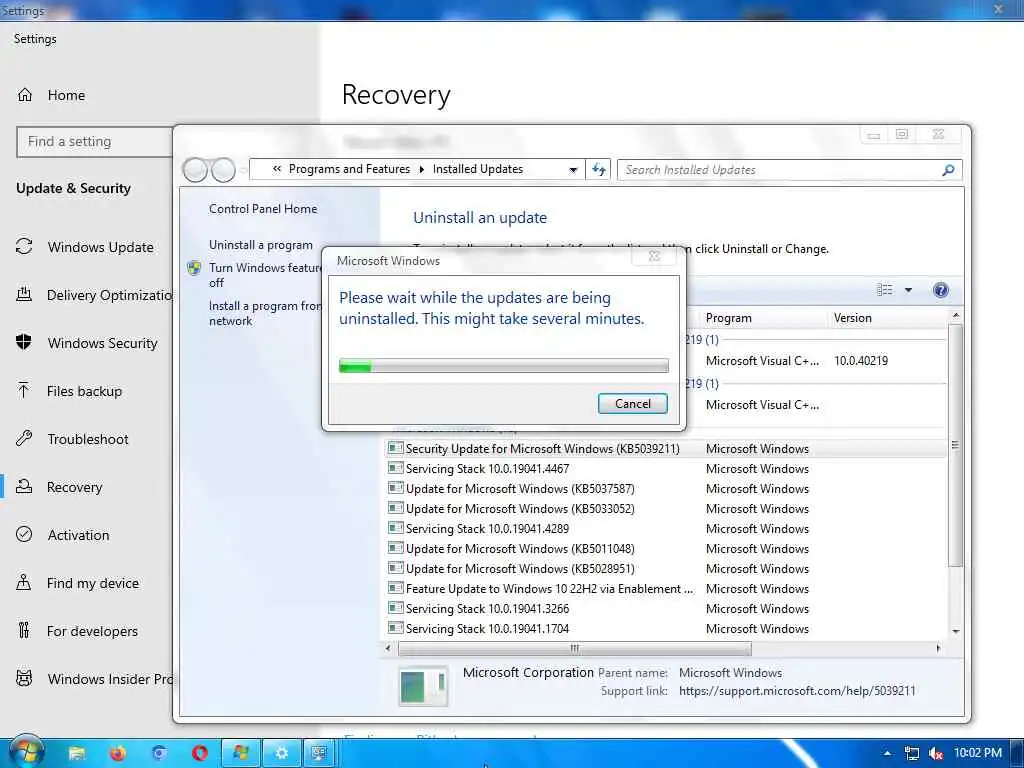Select Servicing Stack 10.0.19041.4289 row
Viewport: 1024px width, 768px height.
click(666, 529)
